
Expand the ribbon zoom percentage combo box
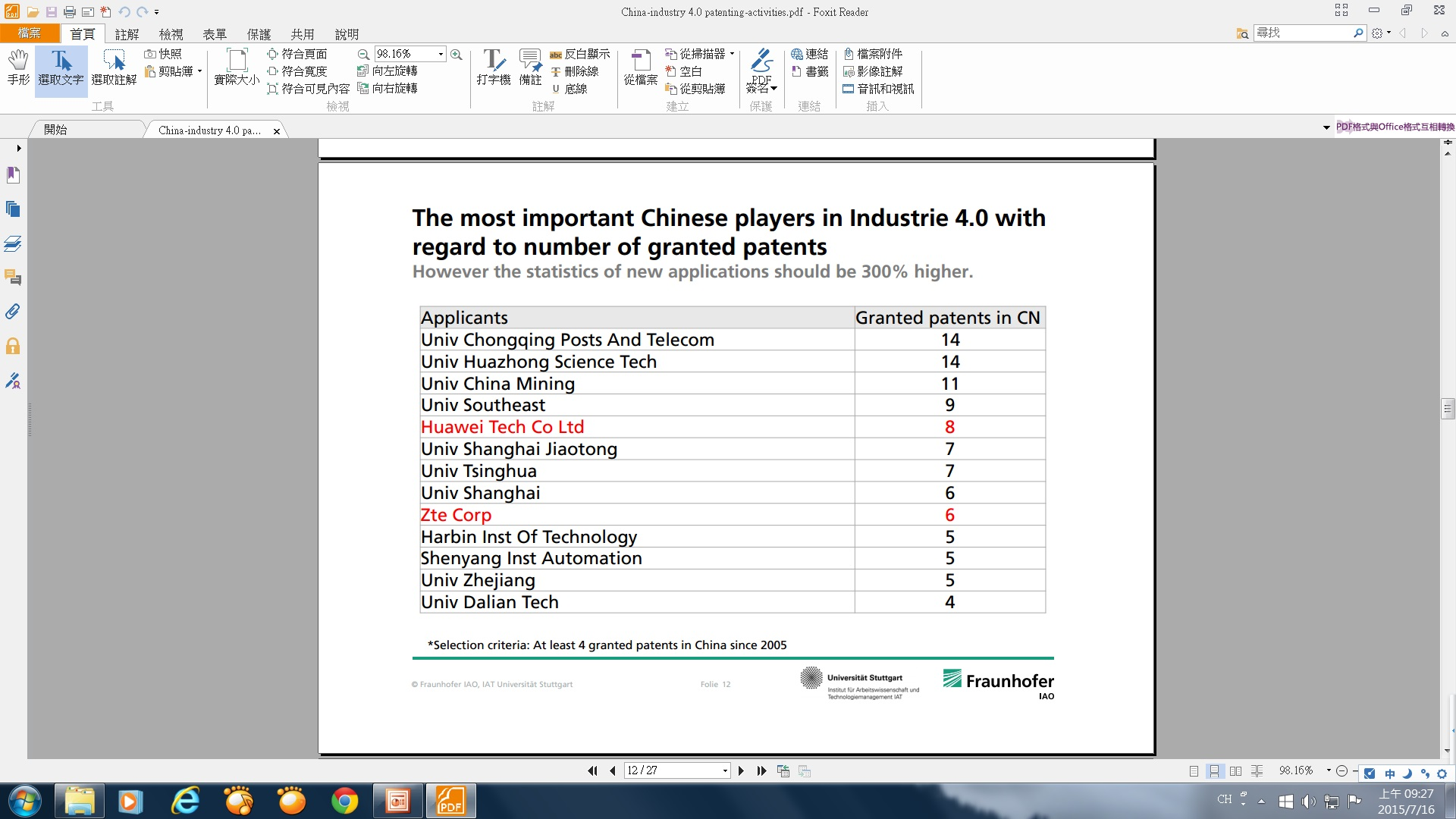pos(441,54)
